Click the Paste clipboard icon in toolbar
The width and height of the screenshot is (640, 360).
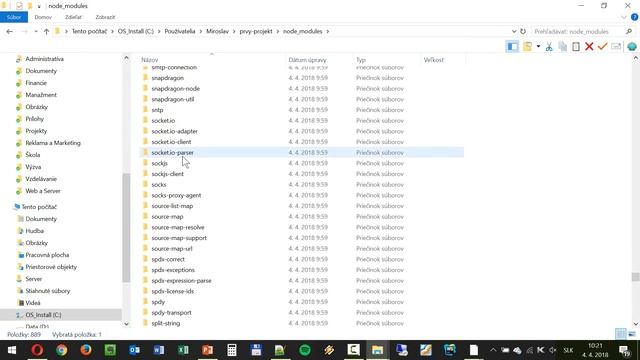(x=576, y=47)
